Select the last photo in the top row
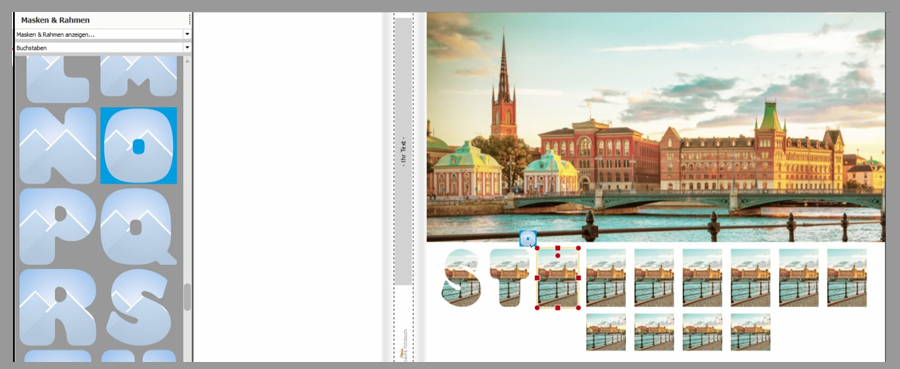Image resolution: width=900 pixels, height=369 pixels. point(847,277)
